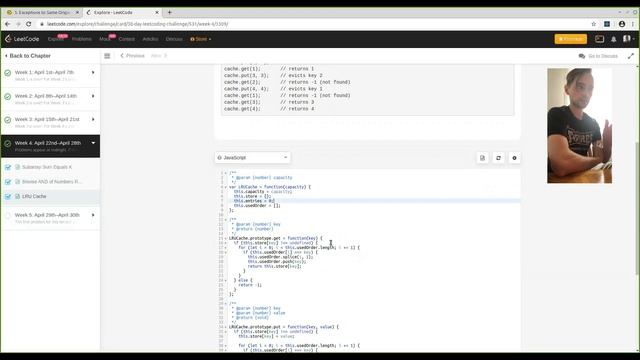
Task: Open the Problems menu item
Action: click(82, 39)
